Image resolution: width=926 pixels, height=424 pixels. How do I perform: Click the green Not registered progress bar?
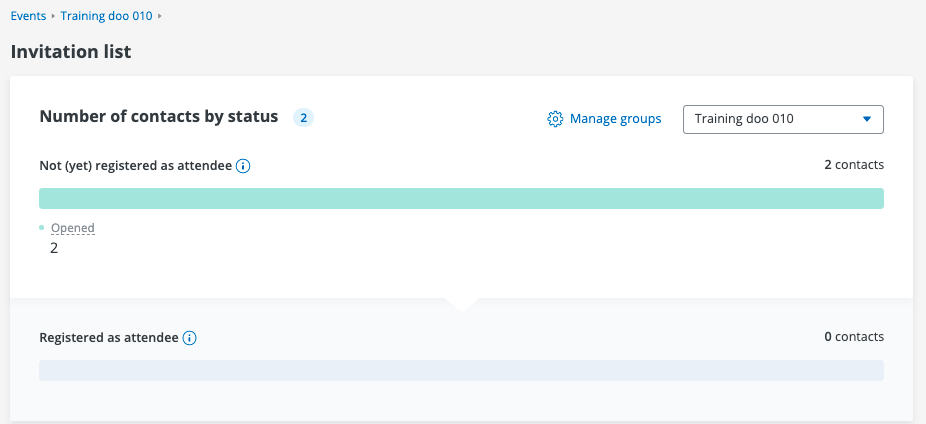coord(461,198)
